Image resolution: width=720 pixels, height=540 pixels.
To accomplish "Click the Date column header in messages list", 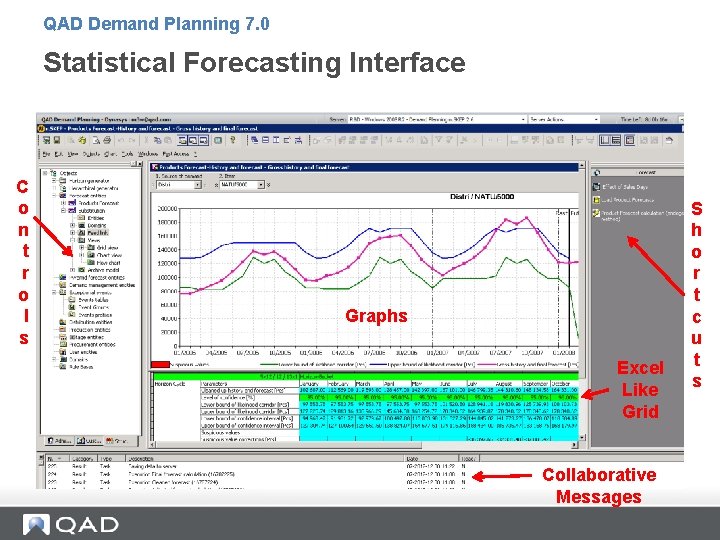I will coord(431,458).
